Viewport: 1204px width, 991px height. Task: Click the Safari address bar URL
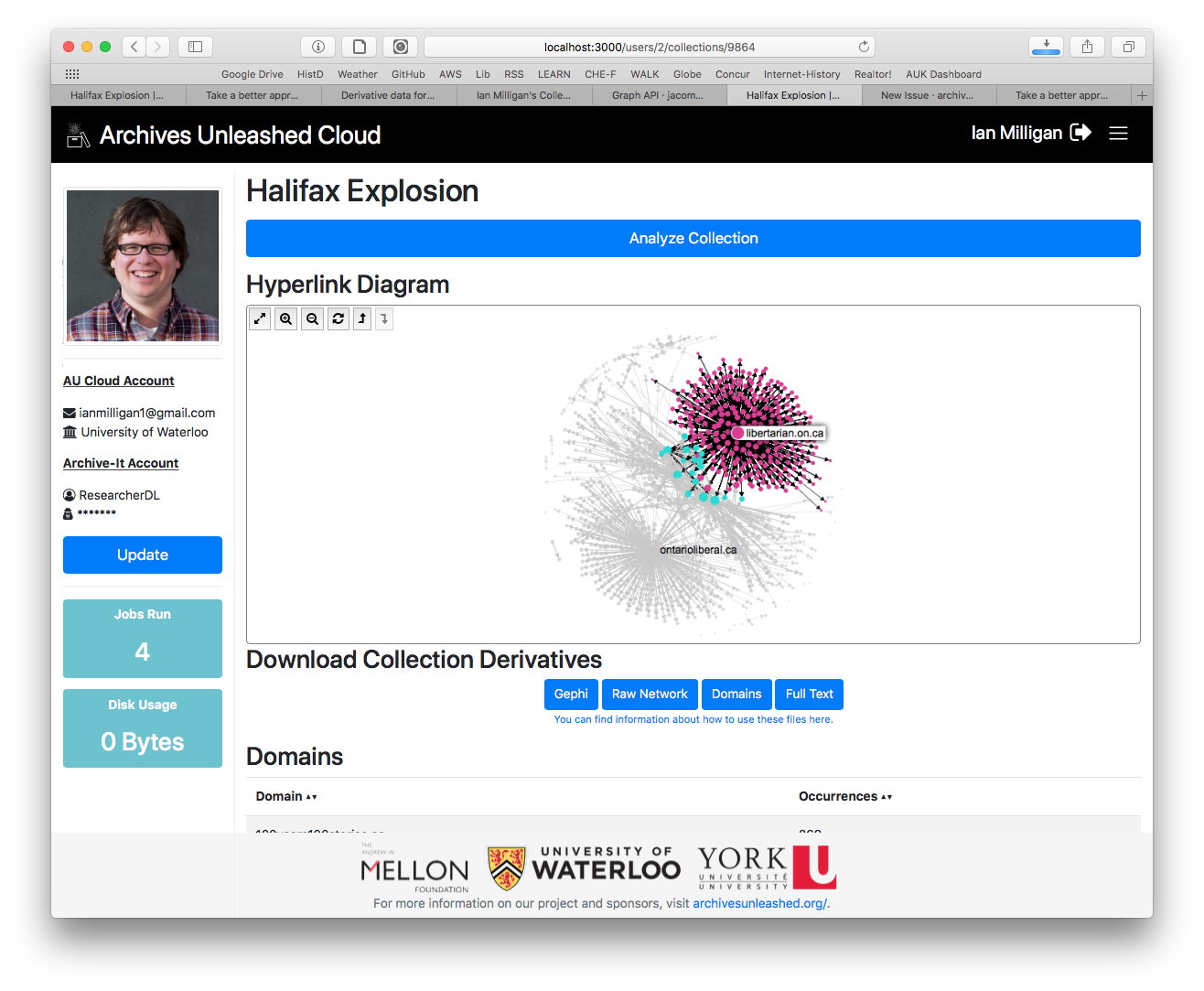(x=650, y=47)
